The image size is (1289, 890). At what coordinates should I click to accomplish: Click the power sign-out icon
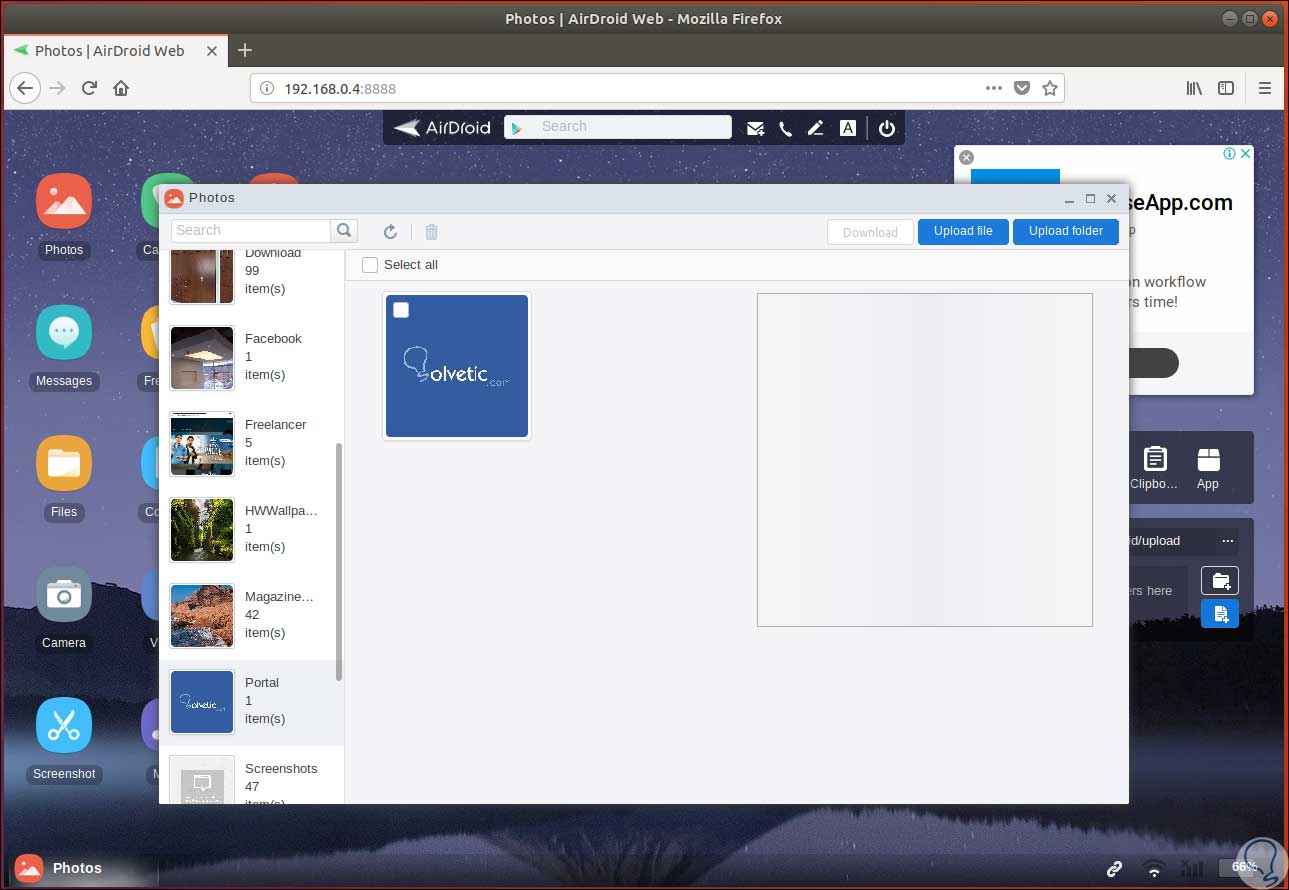(886, 128)
